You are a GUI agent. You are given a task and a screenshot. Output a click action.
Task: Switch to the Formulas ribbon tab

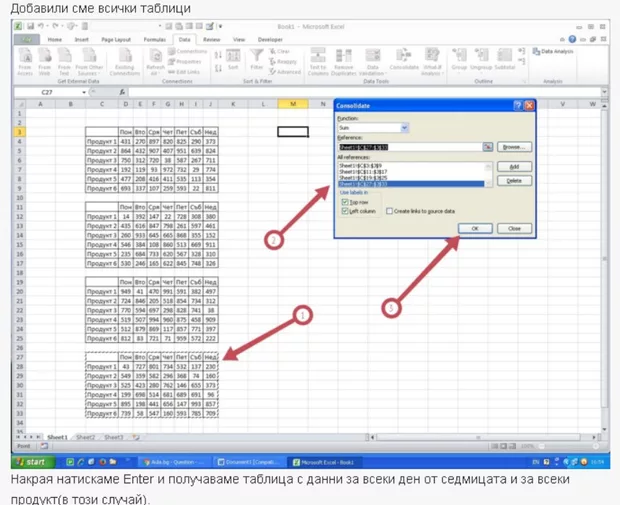pyautogui.click(x=154, y=39)
